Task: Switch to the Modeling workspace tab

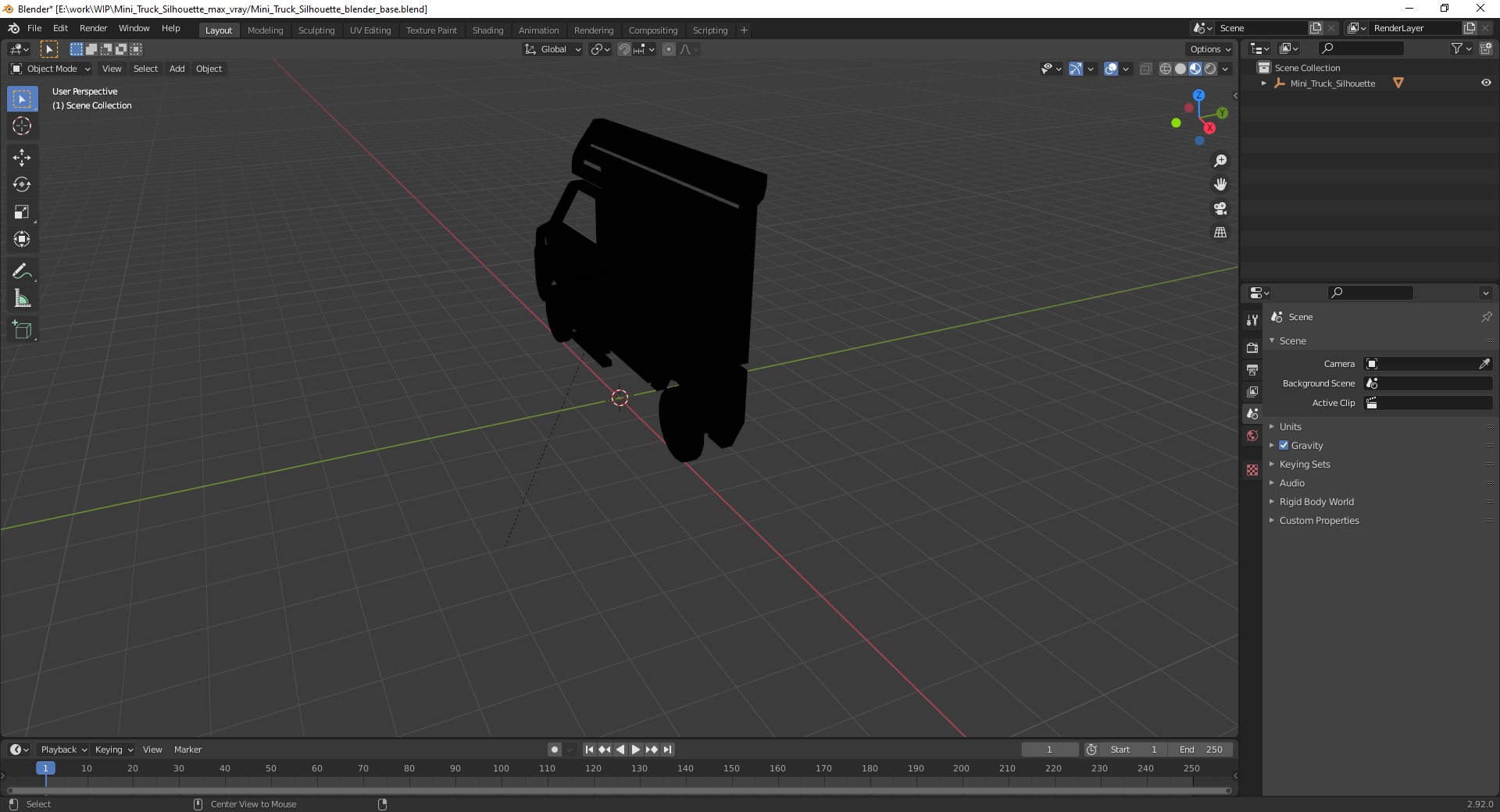Action: click(265, 30)
